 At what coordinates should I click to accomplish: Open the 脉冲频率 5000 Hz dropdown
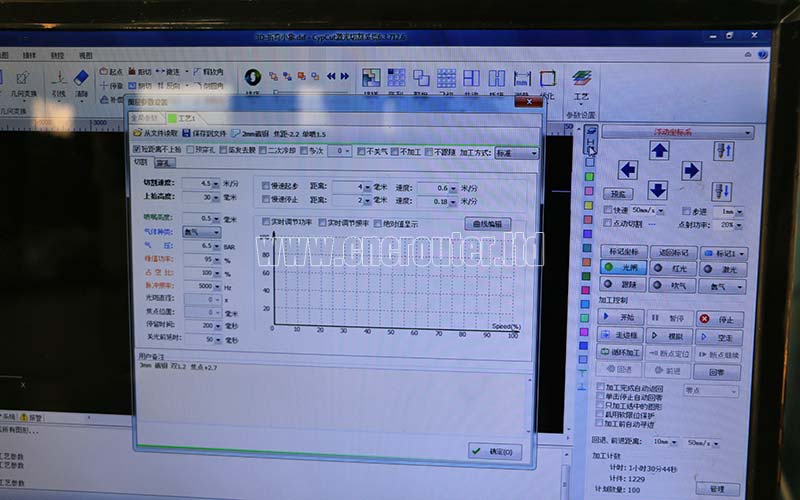tap(217, 286)
